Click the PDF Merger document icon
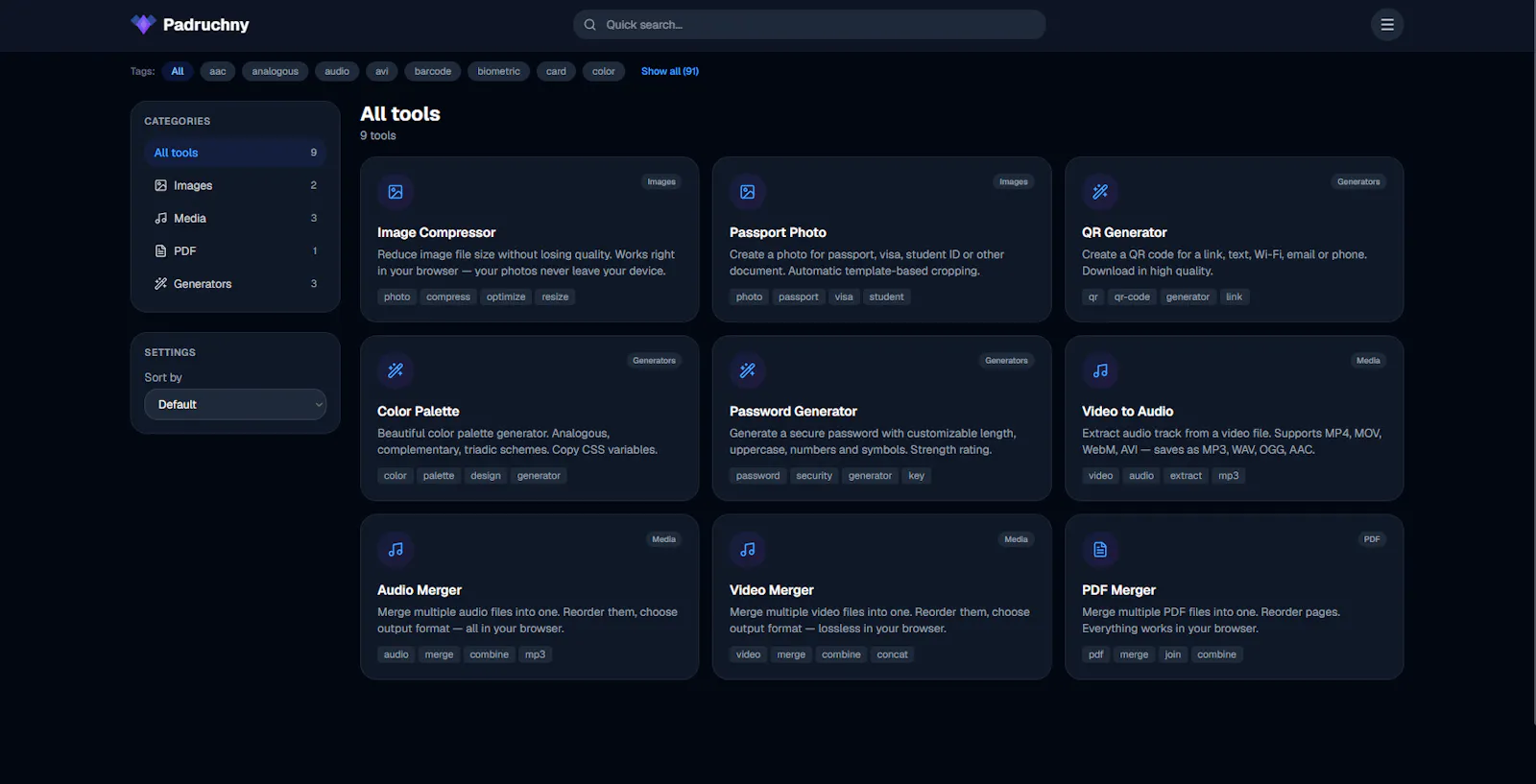This screenshot has height=784, width=1536. coord(1100,550)
